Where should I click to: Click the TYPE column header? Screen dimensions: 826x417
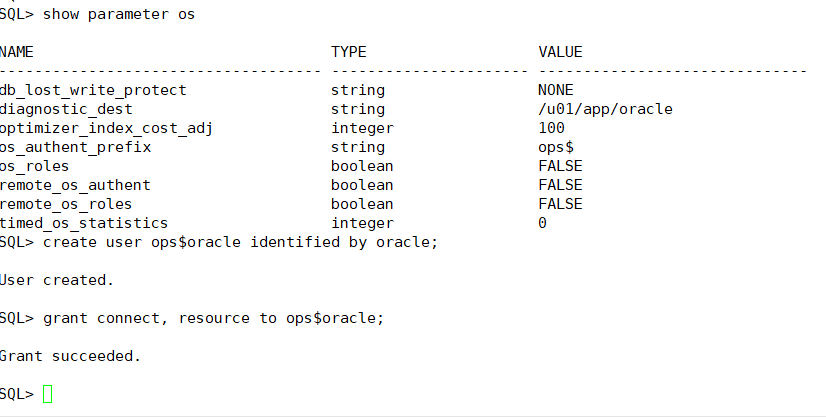coord(349,52)
